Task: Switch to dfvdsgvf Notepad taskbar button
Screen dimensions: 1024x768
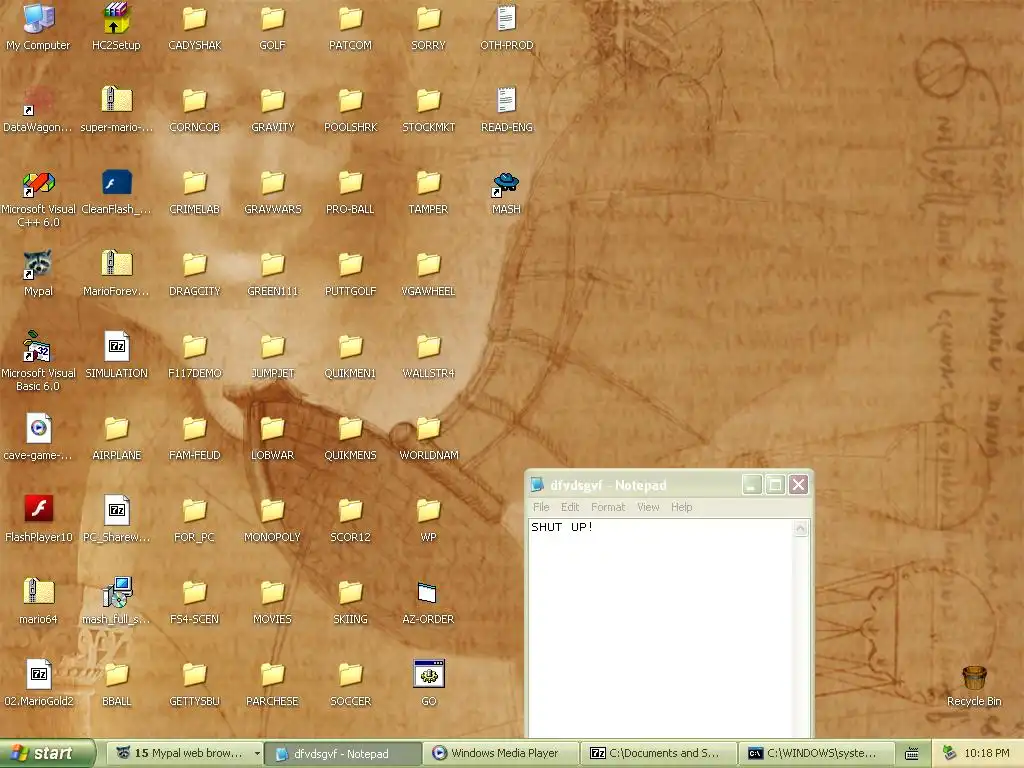Action: click(342, 754)
